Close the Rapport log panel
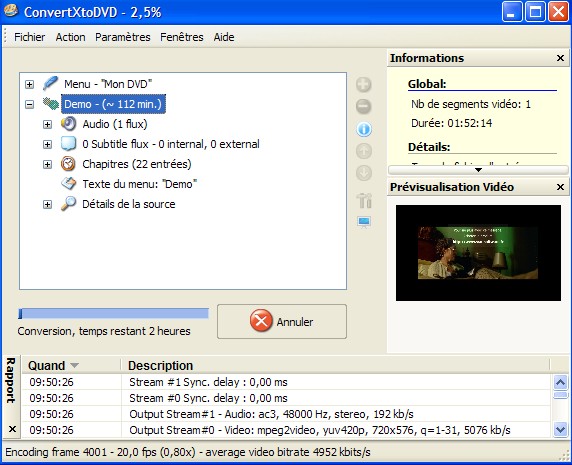Viewport: 572px width, 465px height. 12,429
